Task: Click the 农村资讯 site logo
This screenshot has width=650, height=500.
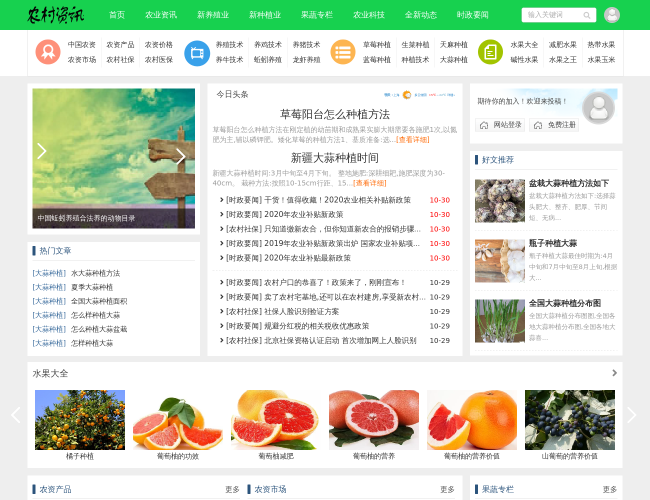Action: [56, 15]
